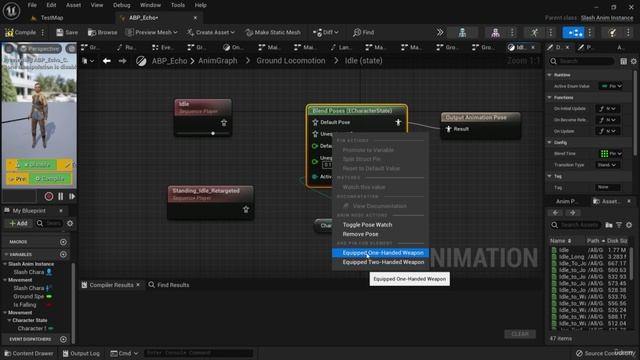Image resolution: width=640 pixels, height=360 pixels.
Task: Click the Compile toolbar button
Action: (20, 32)
